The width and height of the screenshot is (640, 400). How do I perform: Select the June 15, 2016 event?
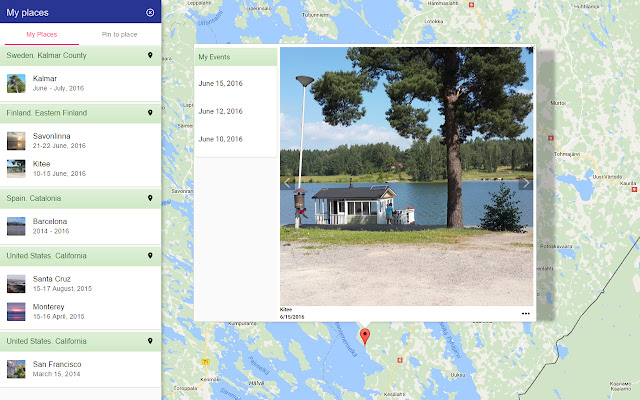[220, 83]
